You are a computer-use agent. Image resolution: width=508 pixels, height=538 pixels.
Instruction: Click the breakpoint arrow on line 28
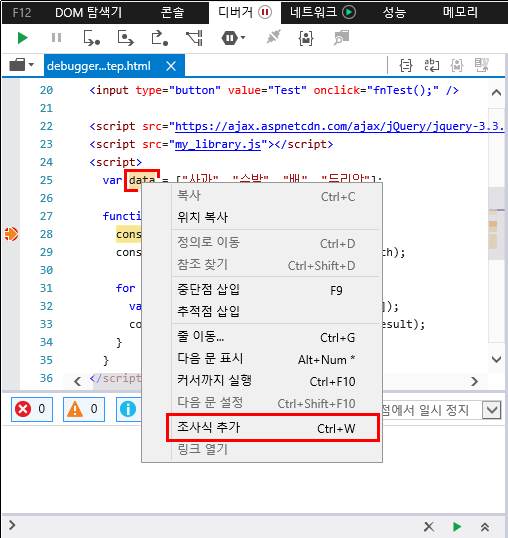pos(11,234)
